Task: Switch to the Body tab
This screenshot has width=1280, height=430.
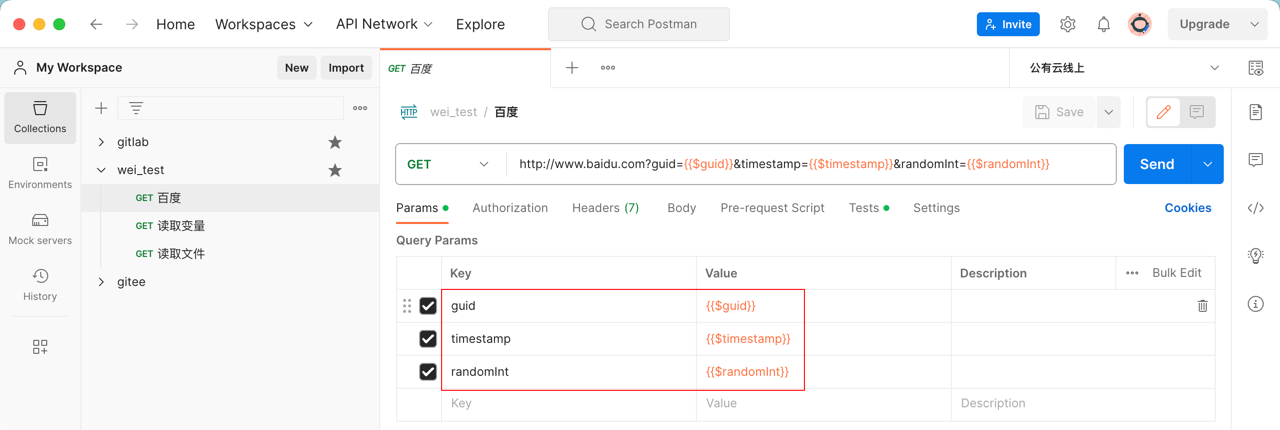Action: 681,208
